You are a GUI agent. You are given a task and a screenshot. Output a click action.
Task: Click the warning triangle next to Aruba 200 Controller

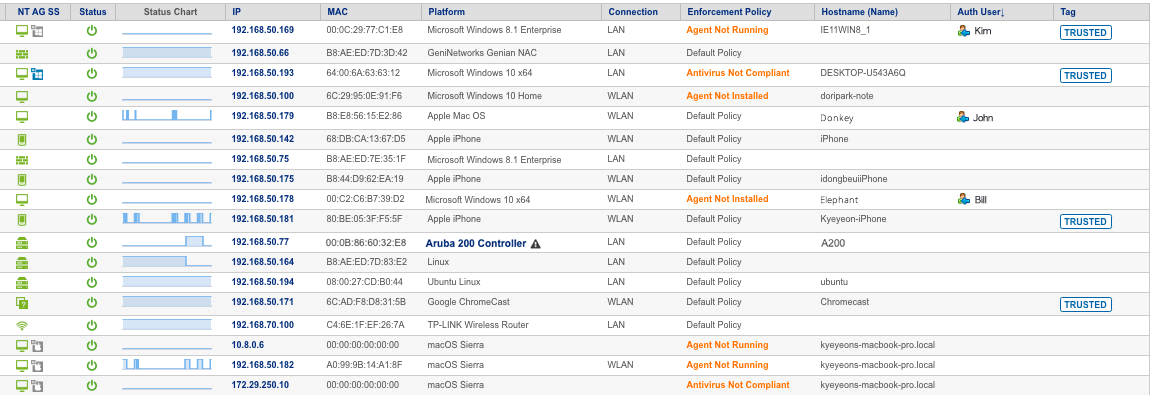(536, 243)
